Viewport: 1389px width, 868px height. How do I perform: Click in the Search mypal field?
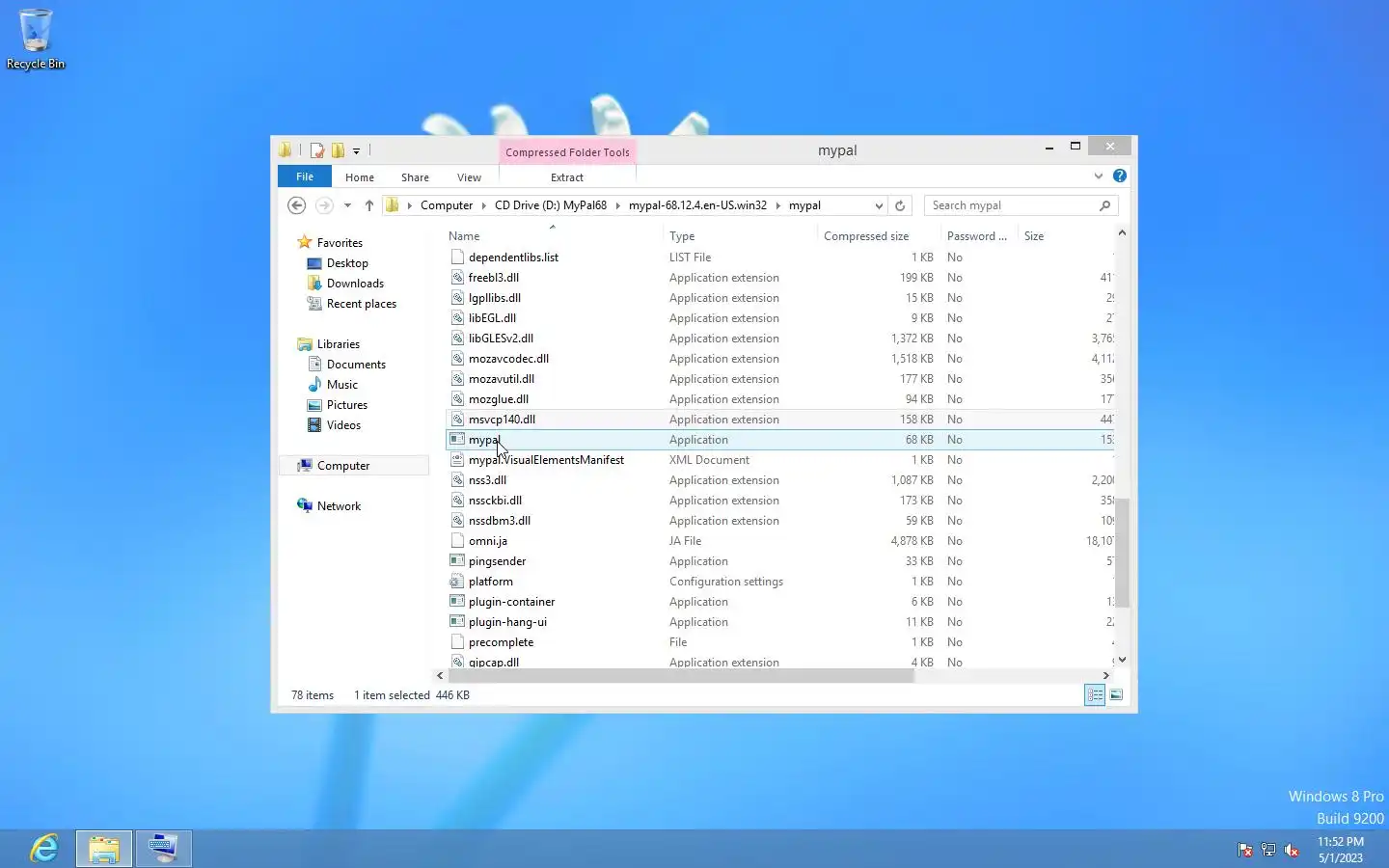pos(1011,205)
